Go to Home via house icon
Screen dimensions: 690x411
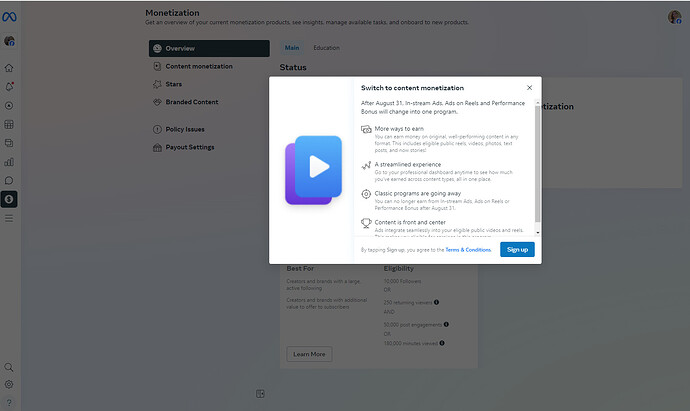[x=9, y=68]
